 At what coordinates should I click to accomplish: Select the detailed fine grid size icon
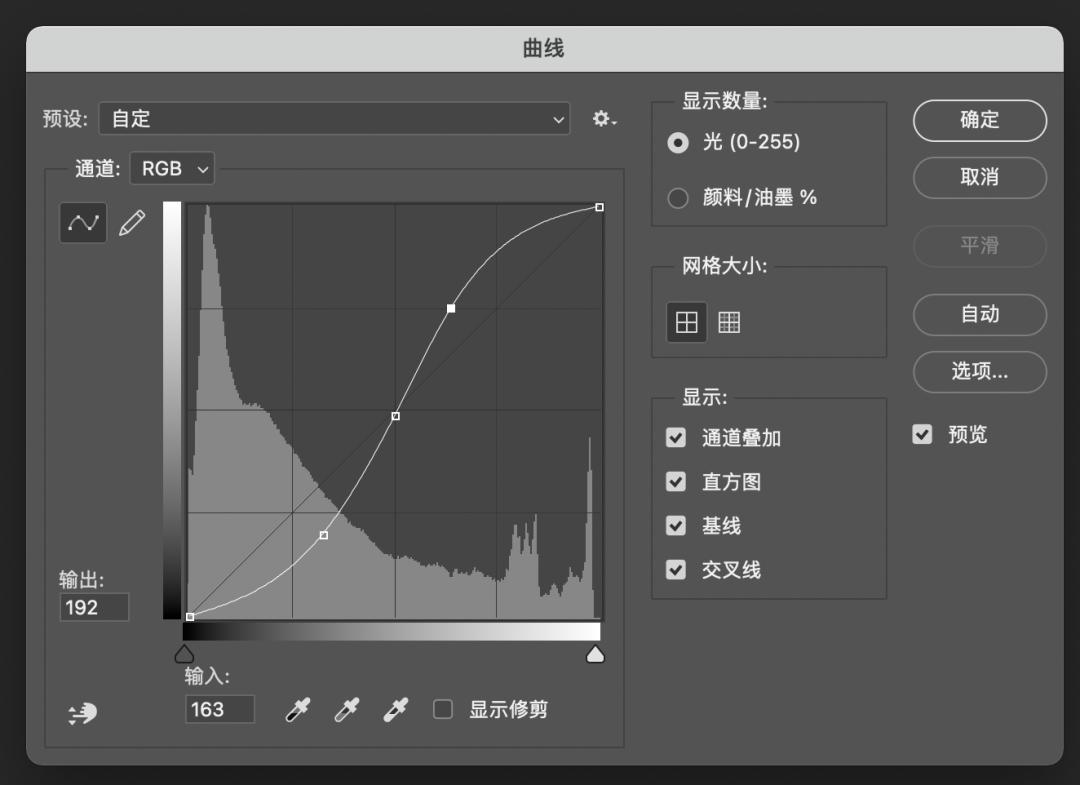pyautogui.click(x=729, y=321)
